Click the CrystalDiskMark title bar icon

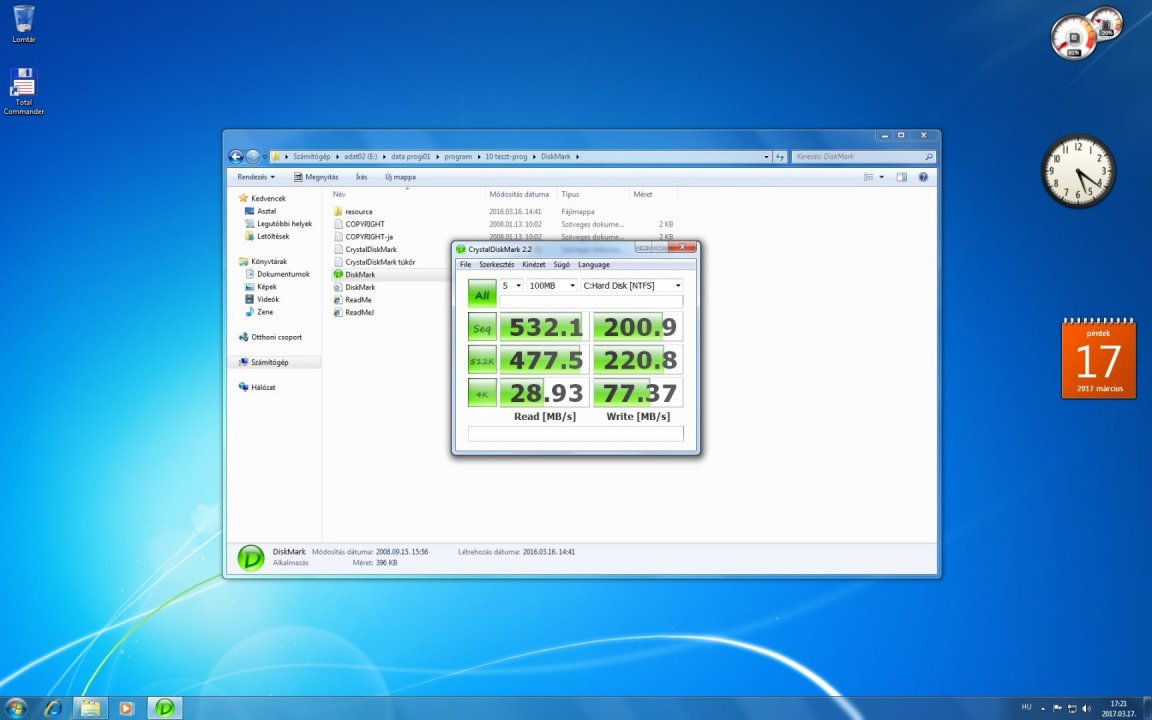pyautogui.click(x=461, y=249)
